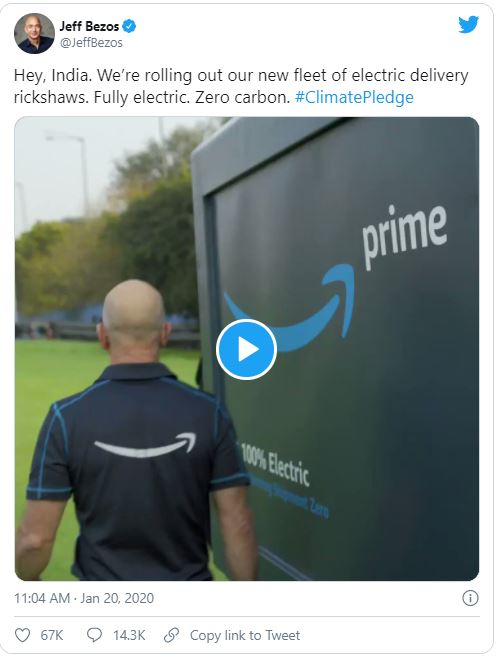The height and width of the screenshot is (661, 498).
Task: Open Jeff Bezos profile avatar
Action: (x=34, y=33)
